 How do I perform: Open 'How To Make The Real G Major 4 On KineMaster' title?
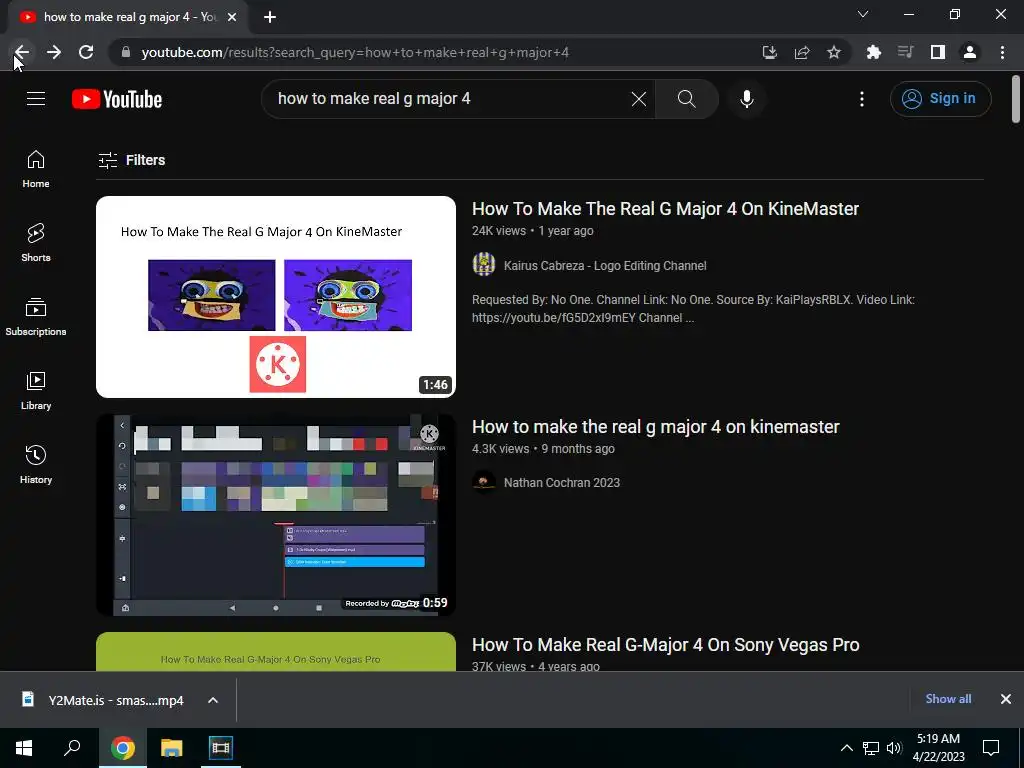click(665, 209)
